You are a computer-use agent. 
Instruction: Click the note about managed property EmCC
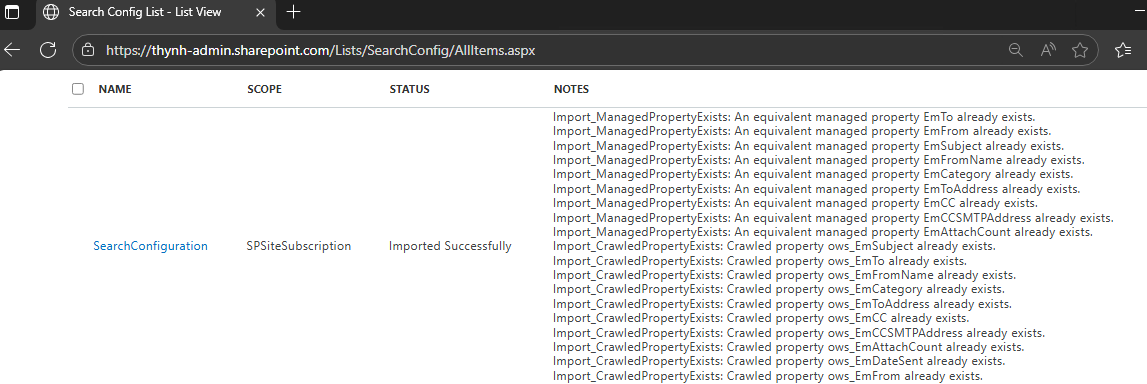coord(795,203)
